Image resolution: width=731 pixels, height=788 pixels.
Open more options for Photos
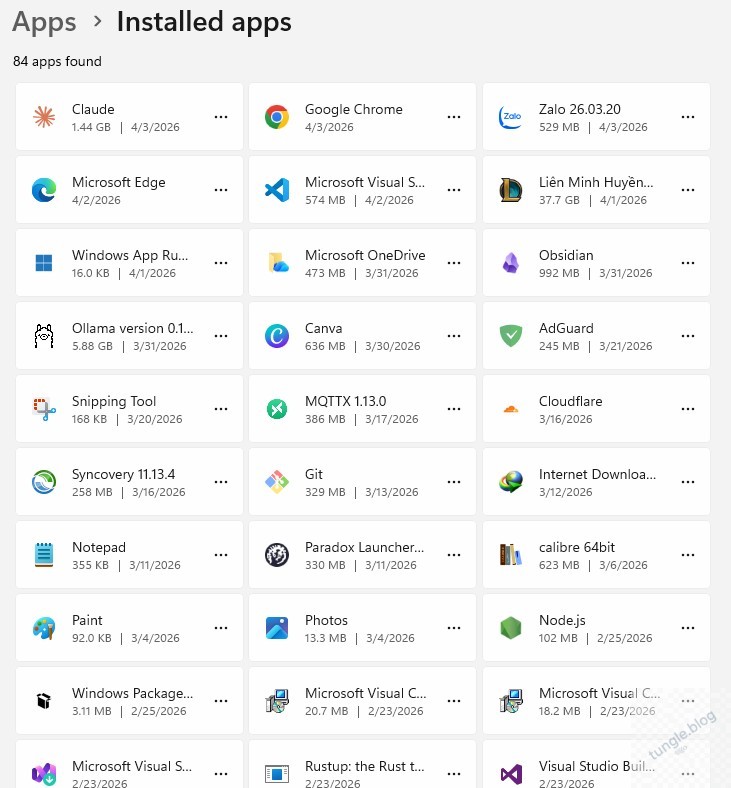(x=454, y=628)
